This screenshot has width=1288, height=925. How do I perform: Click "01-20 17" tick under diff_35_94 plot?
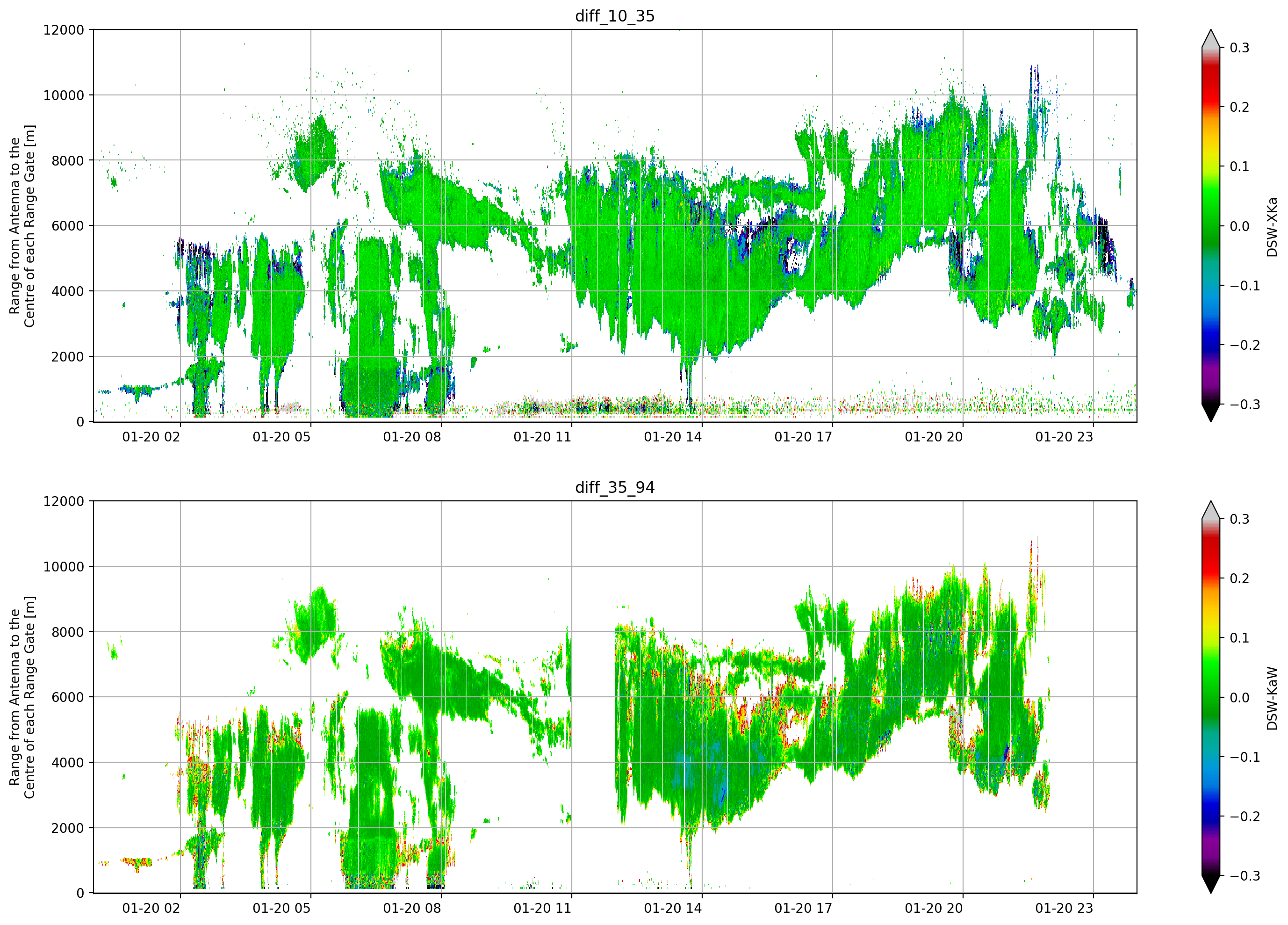tap(803, 909)
